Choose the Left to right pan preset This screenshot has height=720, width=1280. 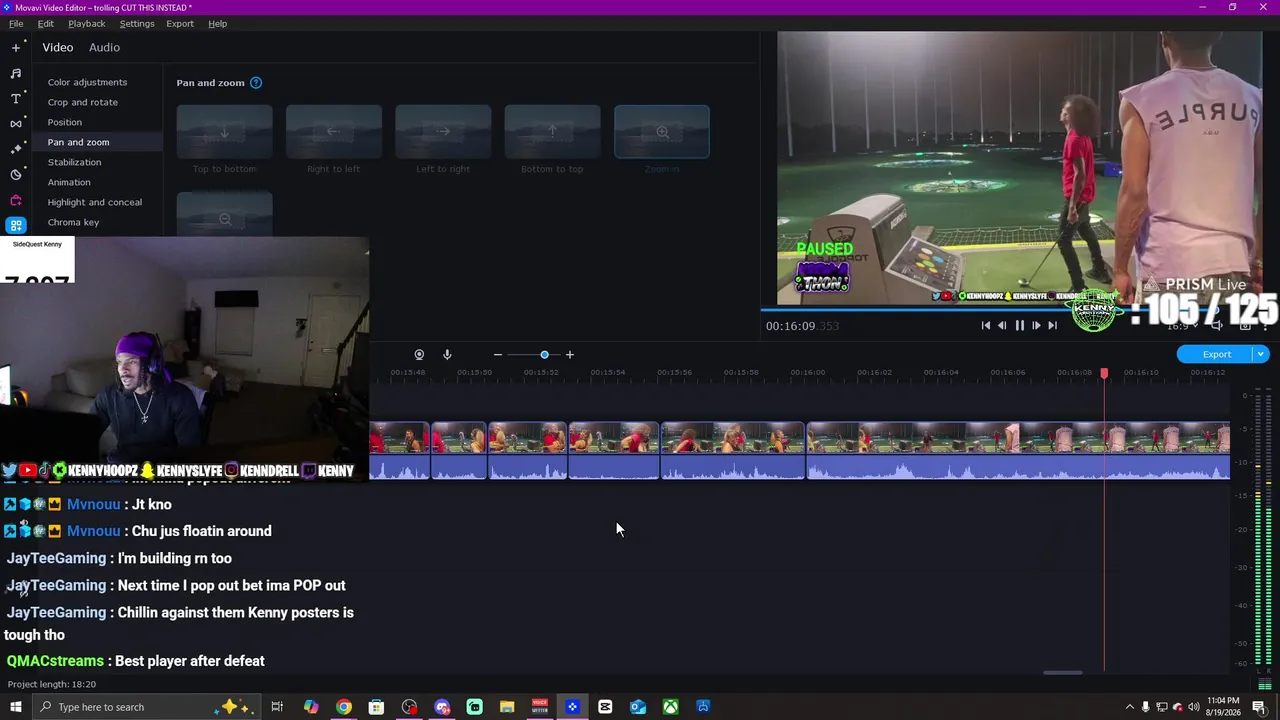pos(443,131)
